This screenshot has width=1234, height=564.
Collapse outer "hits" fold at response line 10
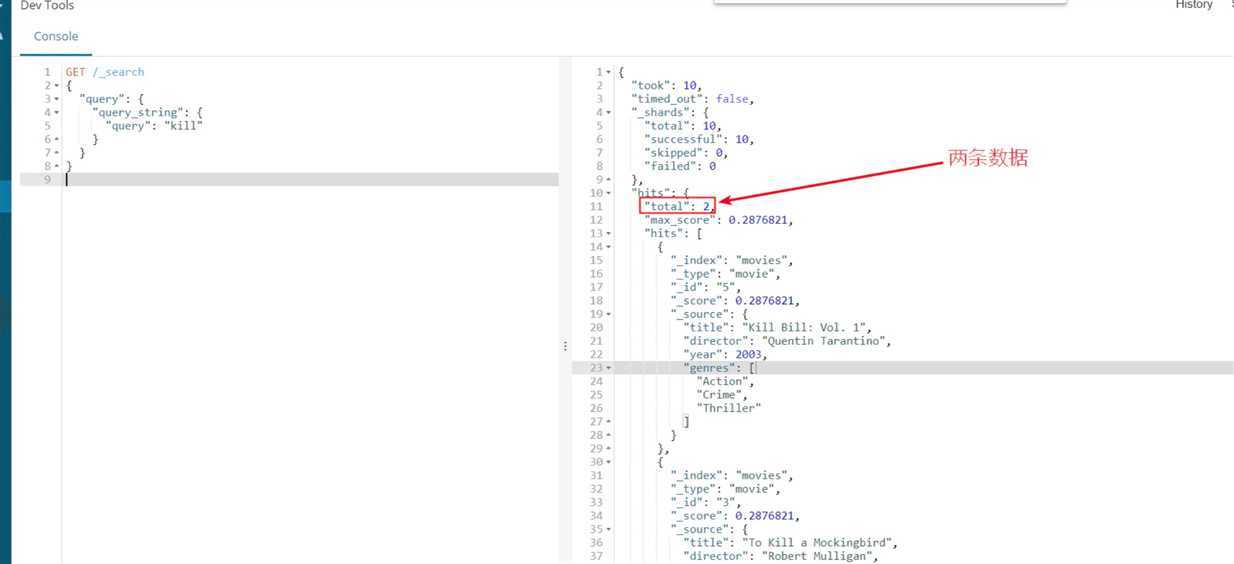click(609, 193)
